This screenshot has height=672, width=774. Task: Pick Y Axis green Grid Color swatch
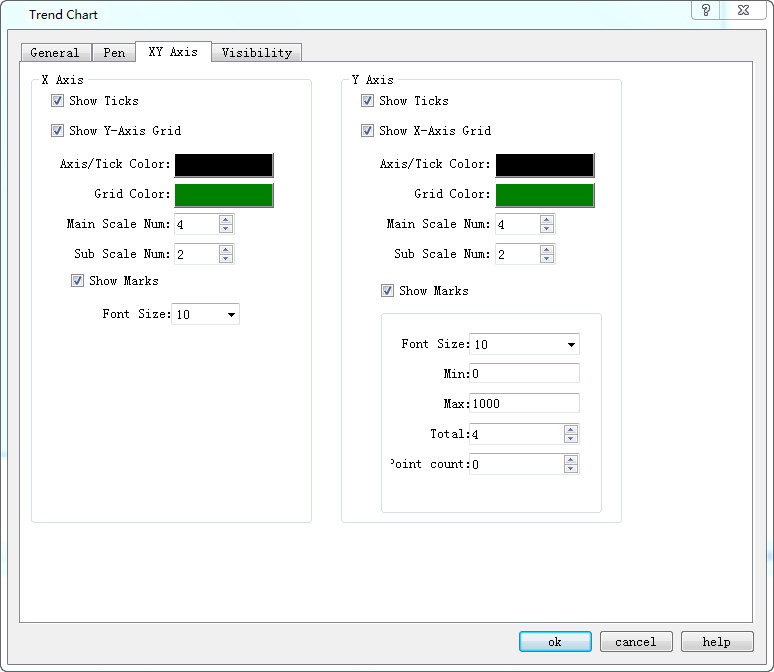click(x=544, y=195)
